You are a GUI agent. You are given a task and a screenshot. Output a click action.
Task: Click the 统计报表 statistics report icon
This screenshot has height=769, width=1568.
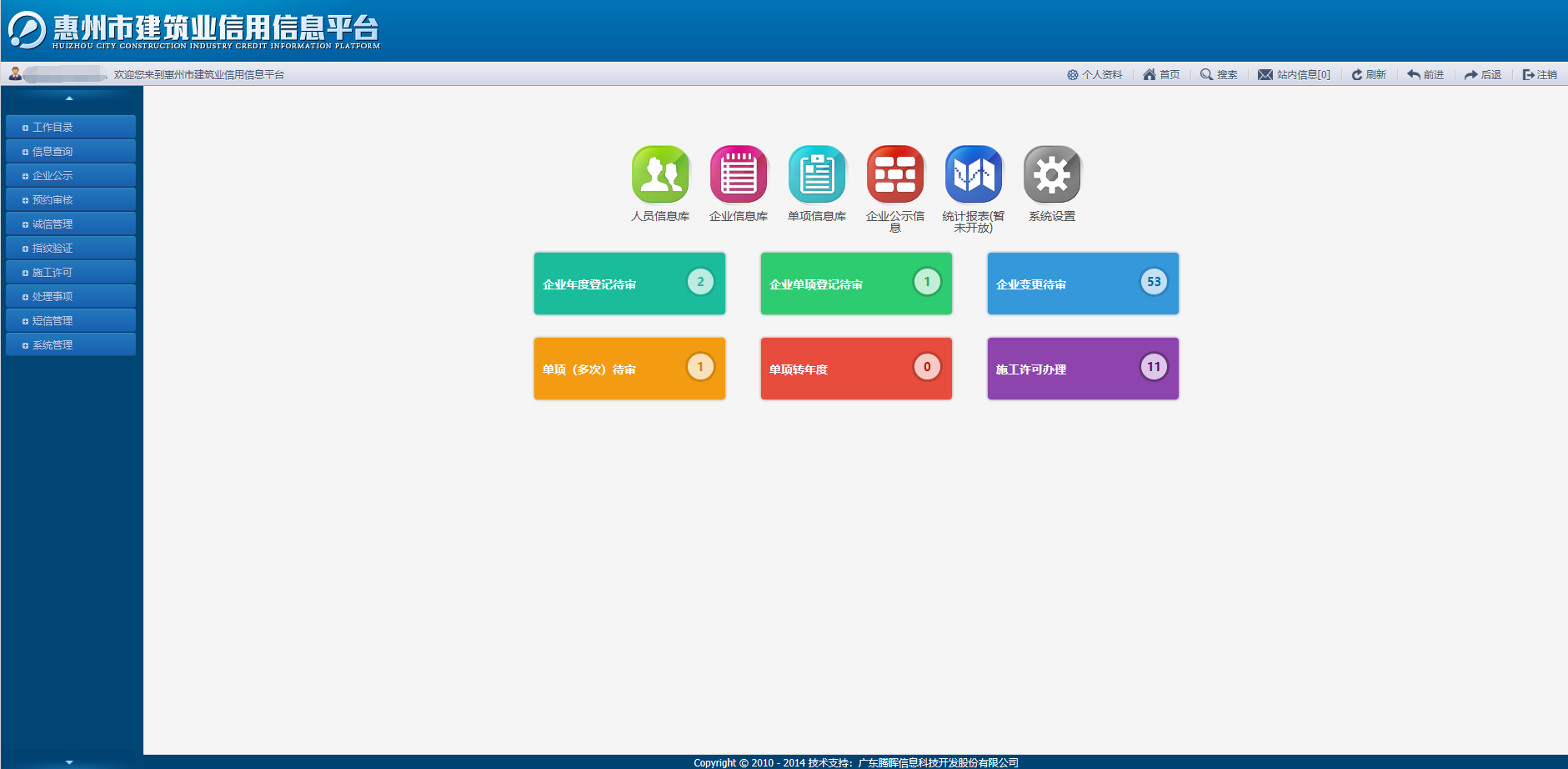pyautogui.click(x=974, y=174)
